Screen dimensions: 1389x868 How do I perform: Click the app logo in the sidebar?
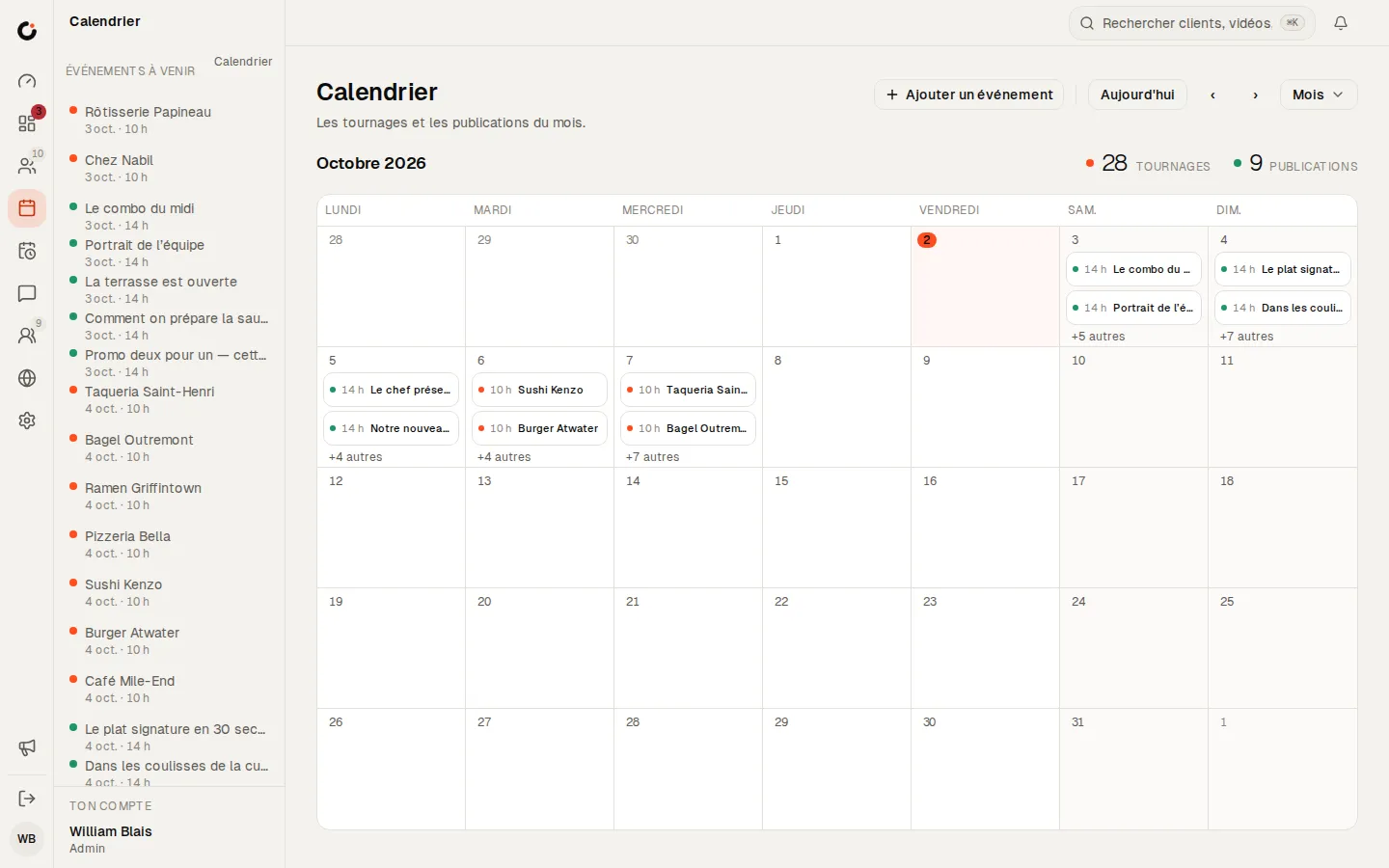coord(27,31)
